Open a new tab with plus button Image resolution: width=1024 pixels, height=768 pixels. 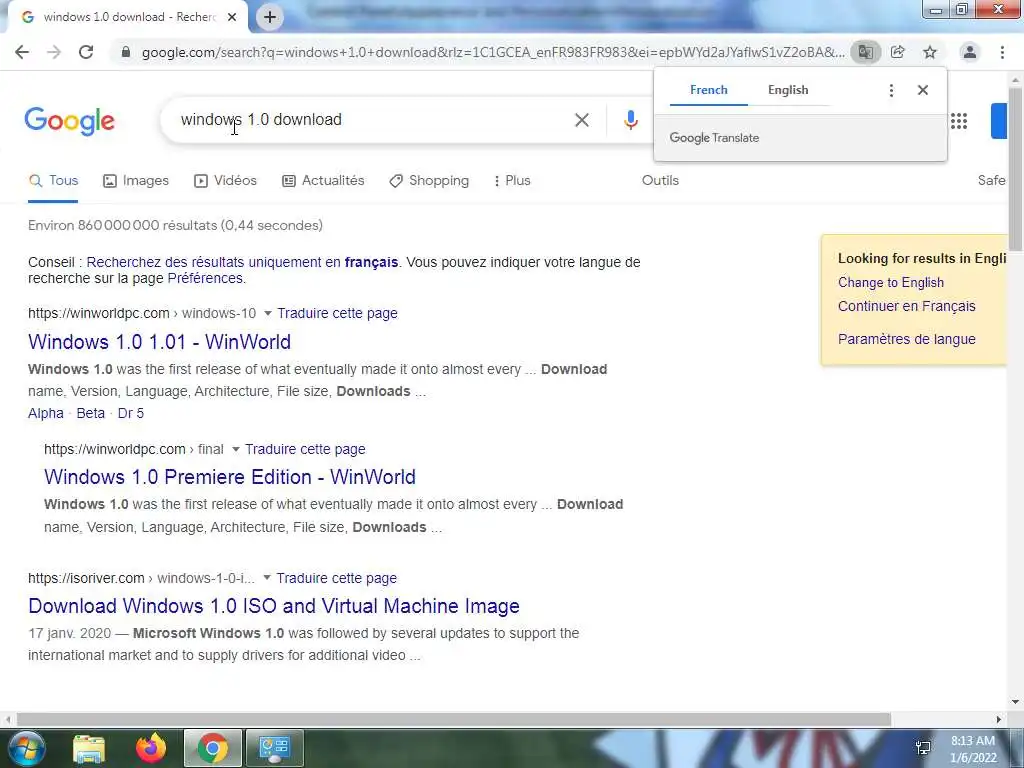point(270,18)
